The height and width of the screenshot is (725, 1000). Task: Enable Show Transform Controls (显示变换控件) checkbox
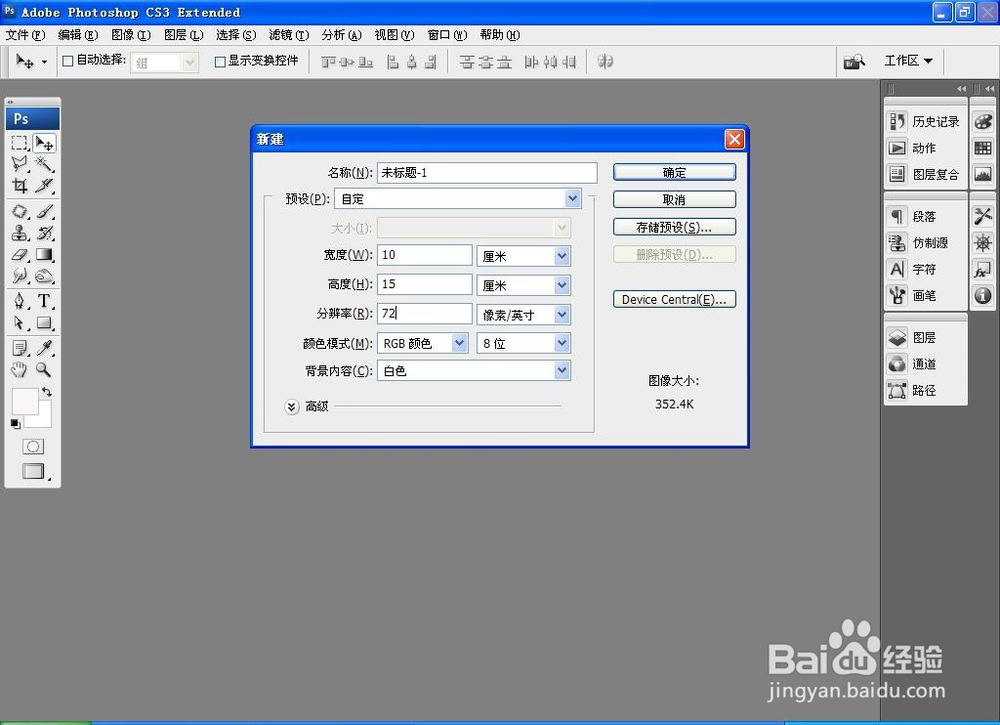pos(220,62)
